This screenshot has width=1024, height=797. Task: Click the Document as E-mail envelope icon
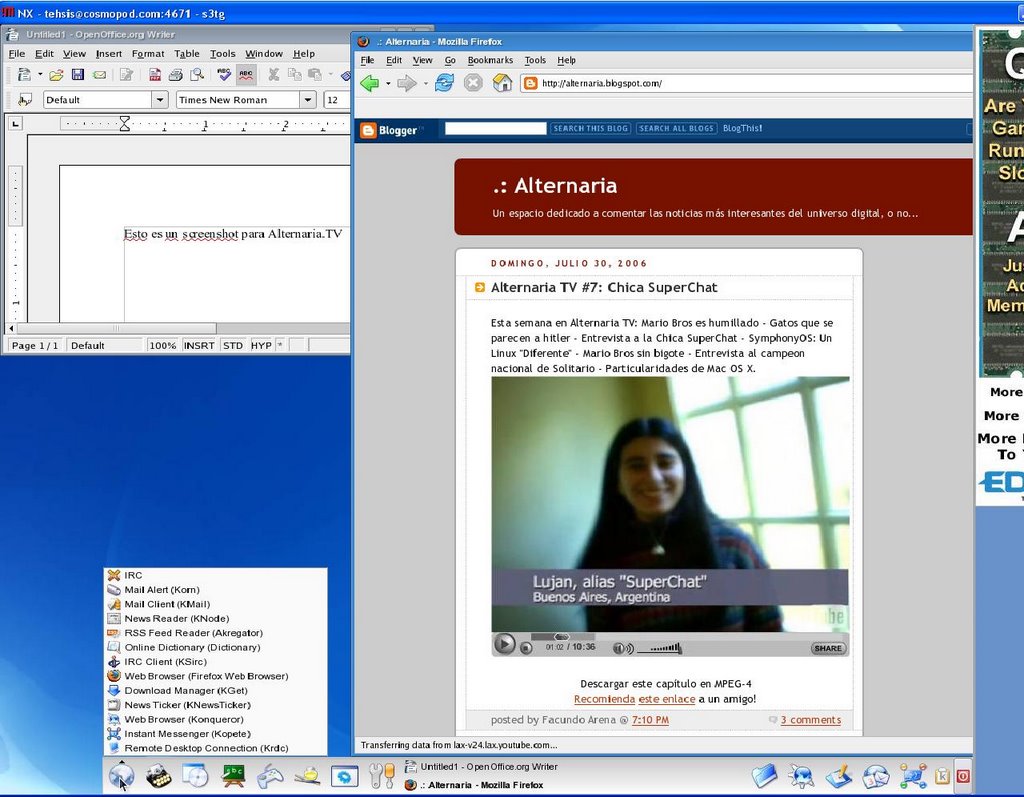99,74
